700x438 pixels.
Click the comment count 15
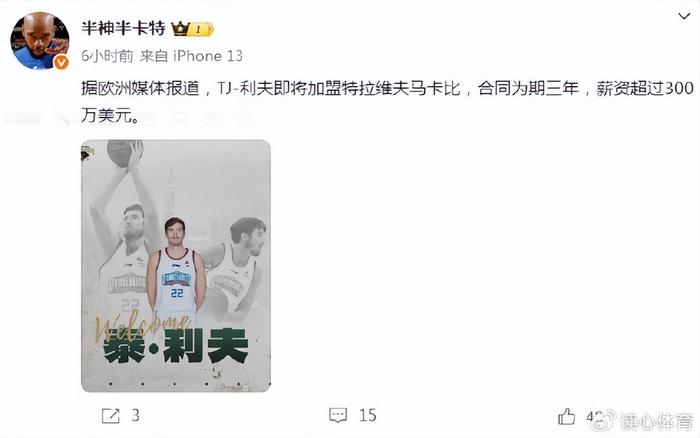[x=368, y=416]
